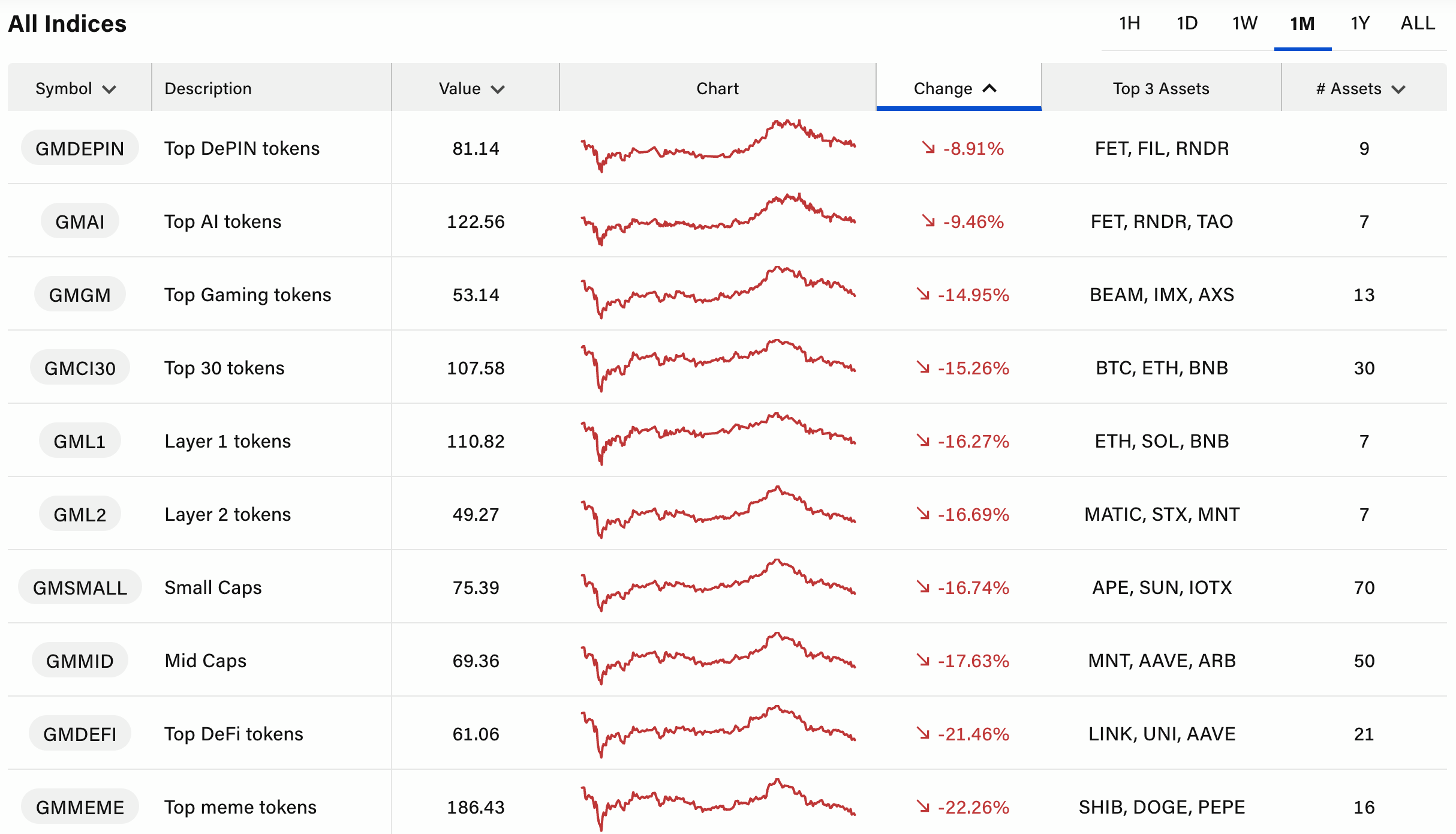Click the GMAI symbol badge
1456x834 pixels.
(x=80, y=221)
